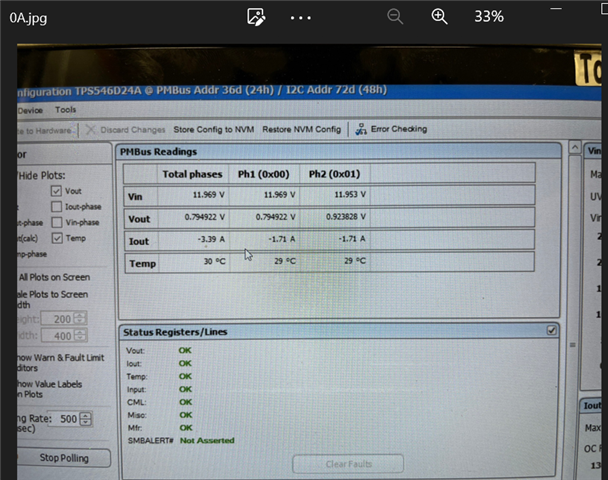
Task: Click the Iout row label
Action: (x=138, y=242)
